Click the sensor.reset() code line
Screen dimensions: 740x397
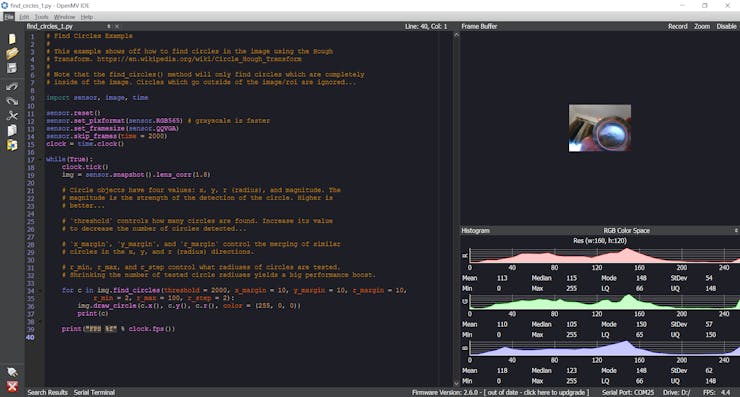[73, 113]
